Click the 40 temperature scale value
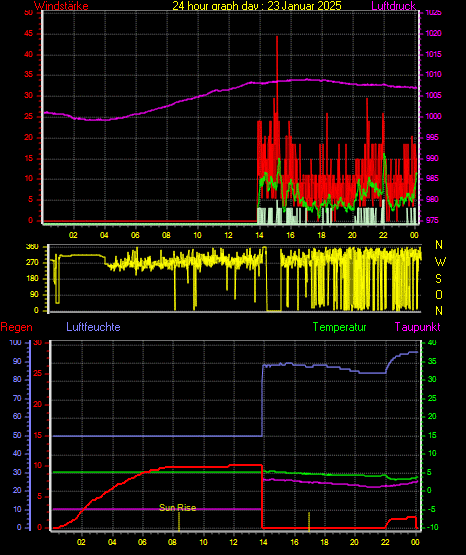 pos(432,343)
